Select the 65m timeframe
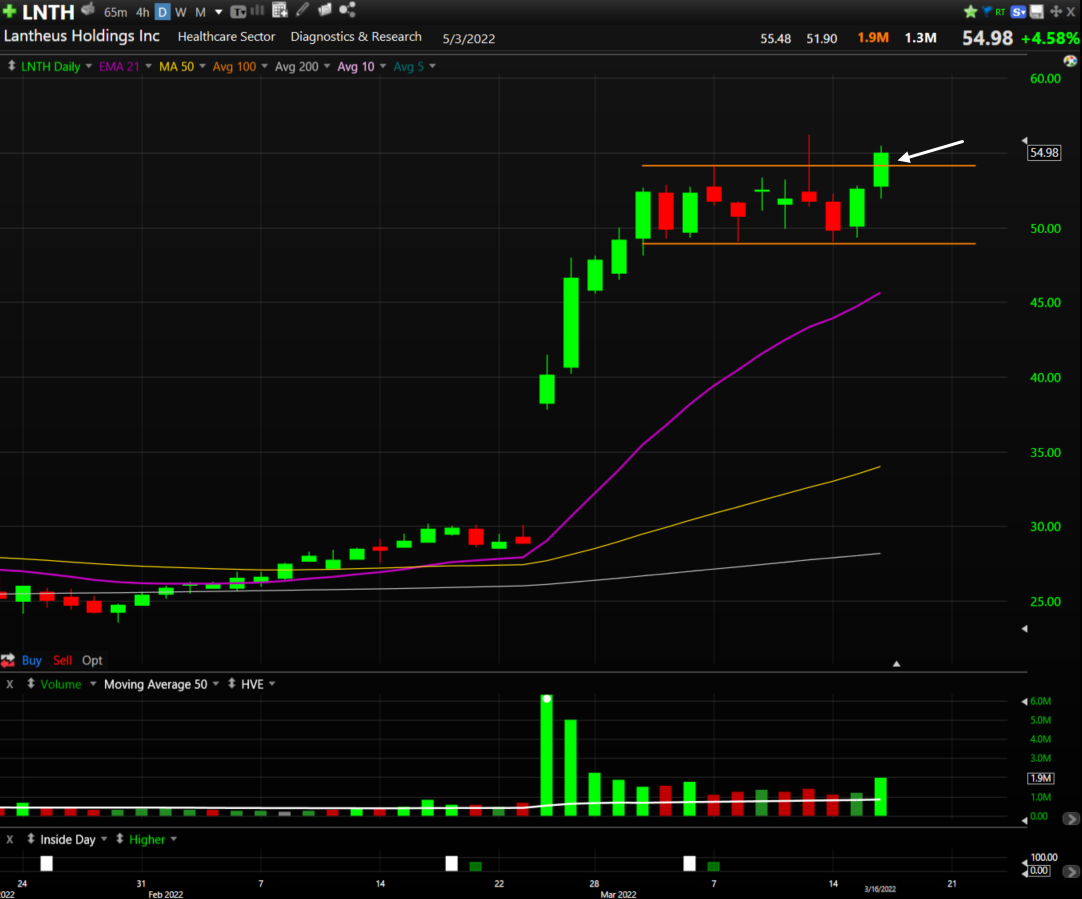 click(x=115, y=12)
